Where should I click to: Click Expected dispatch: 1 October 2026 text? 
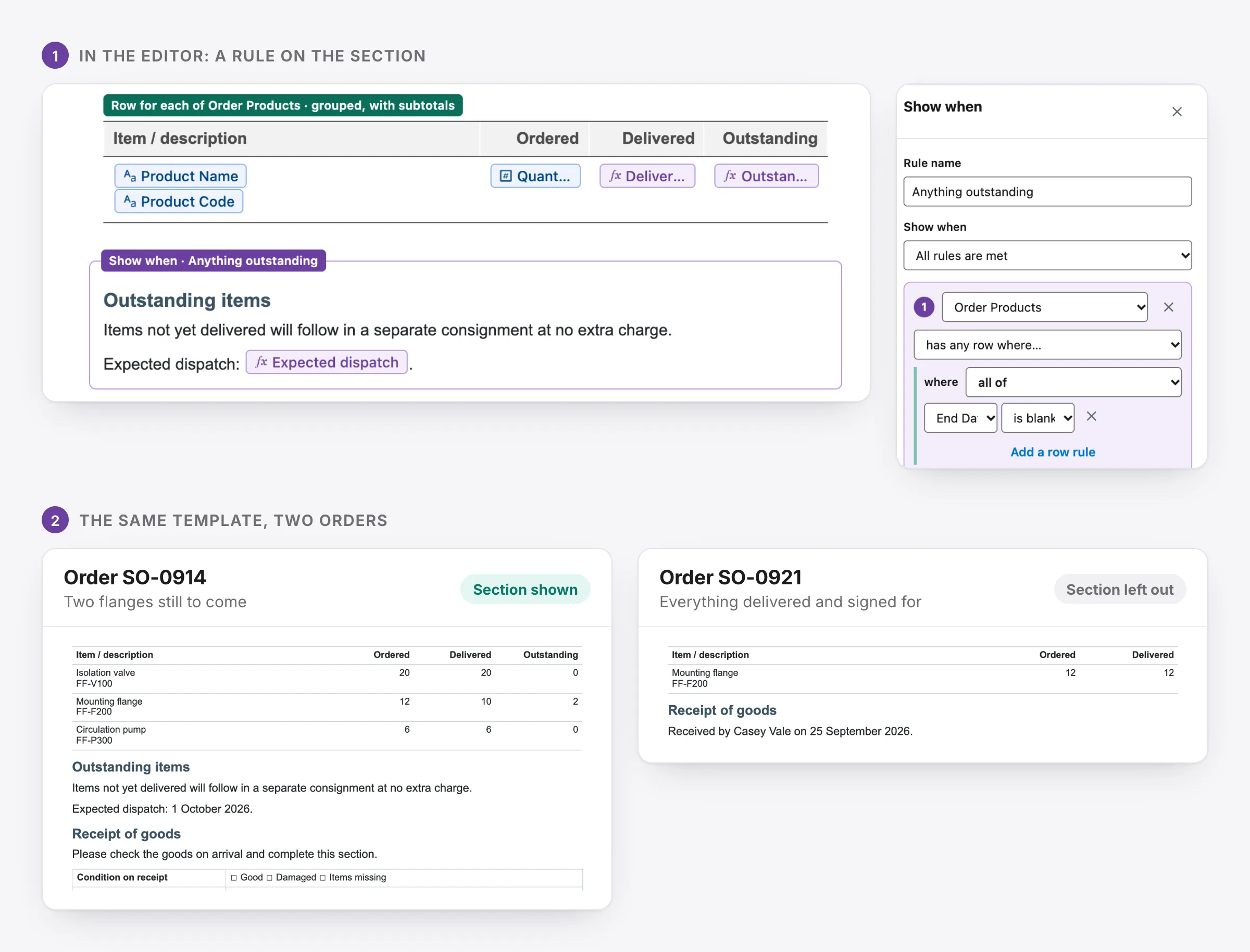162,809
